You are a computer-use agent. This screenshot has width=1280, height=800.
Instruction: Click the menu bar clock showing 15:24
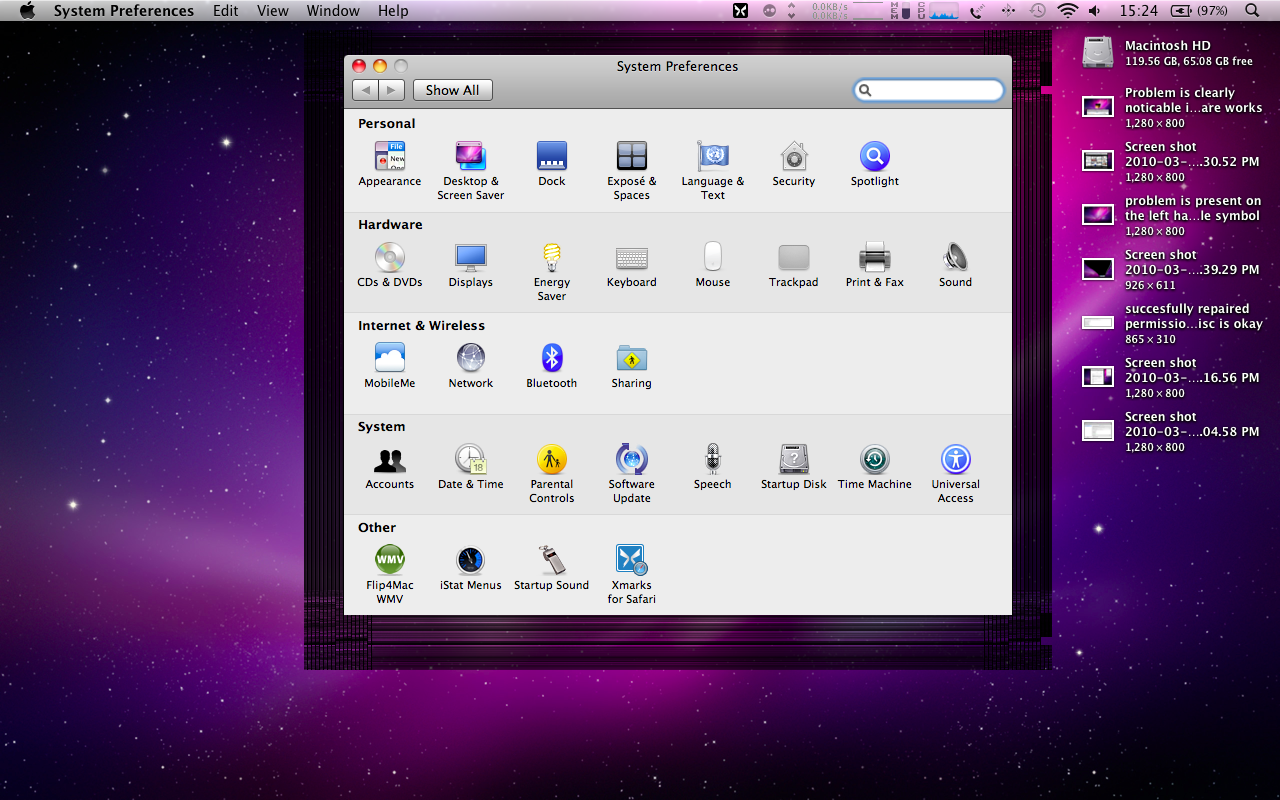[1139, 11]
